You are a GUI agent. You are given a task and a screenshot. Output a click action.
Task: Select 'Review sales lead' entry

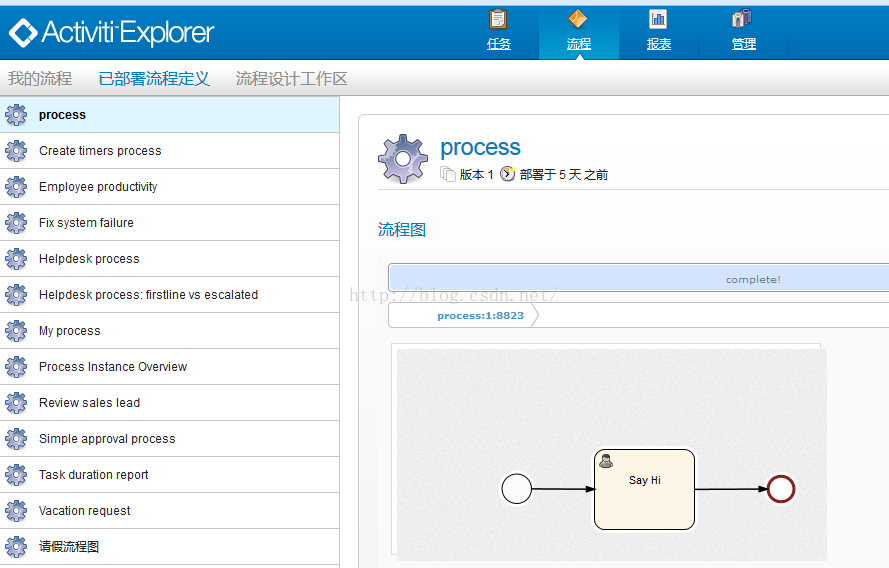point(170,402)
